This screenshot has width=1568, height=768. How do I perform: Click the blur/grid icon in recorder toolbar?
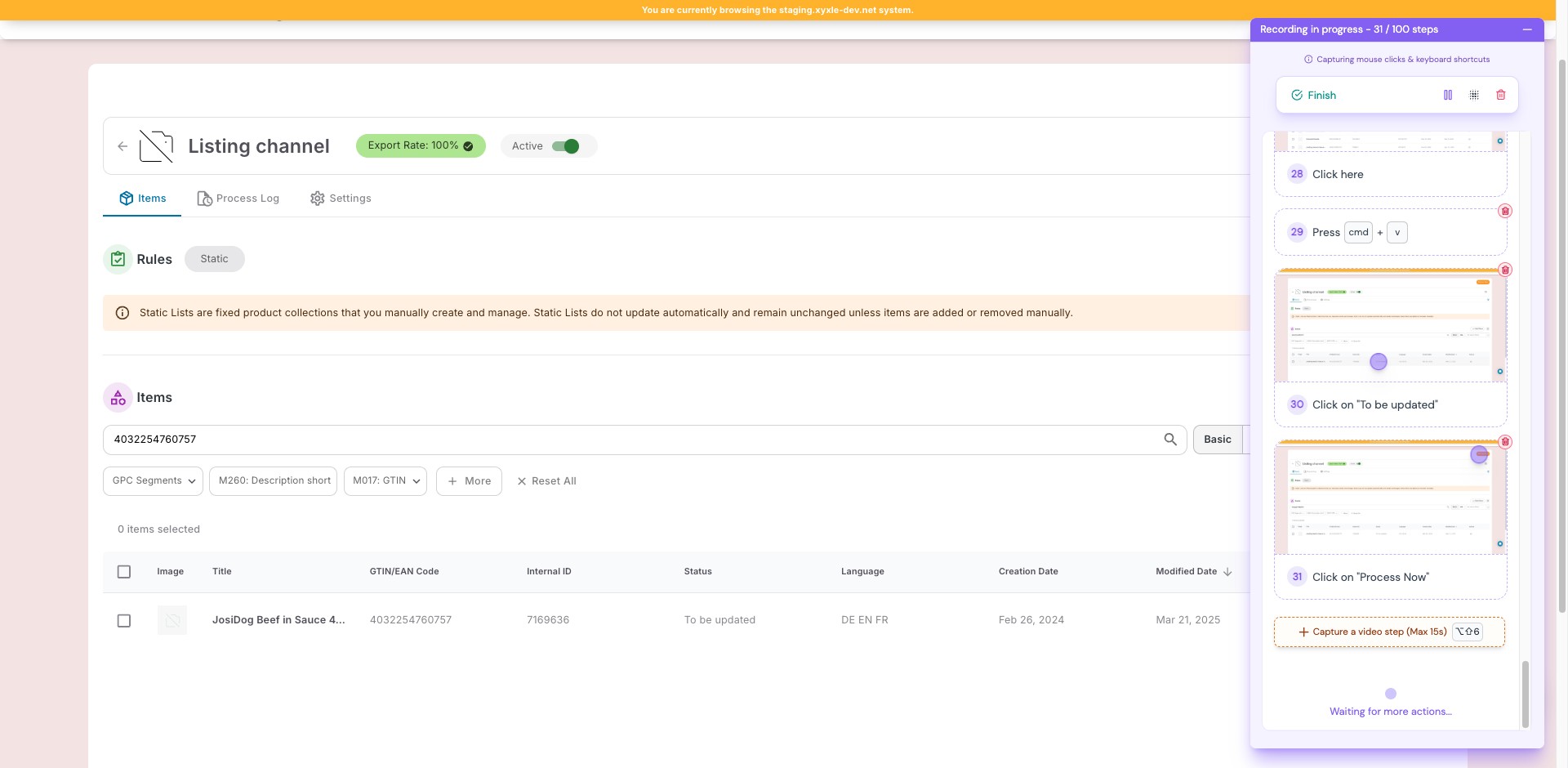pos(1473,96)
